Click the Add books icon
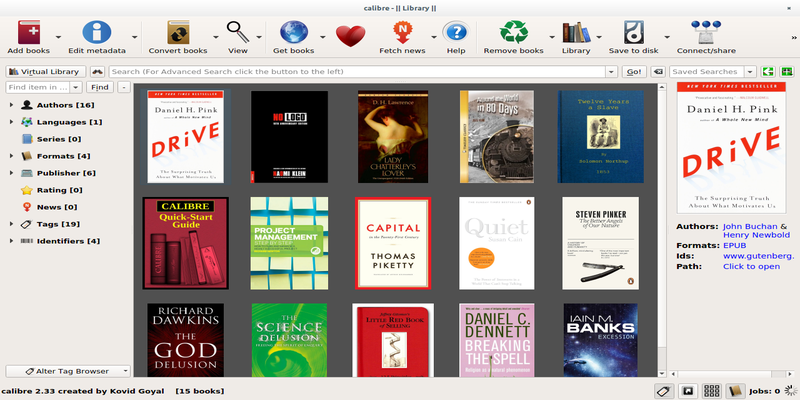Image resolution: width=800 pixels, height=400 pixels. (29, 33)
